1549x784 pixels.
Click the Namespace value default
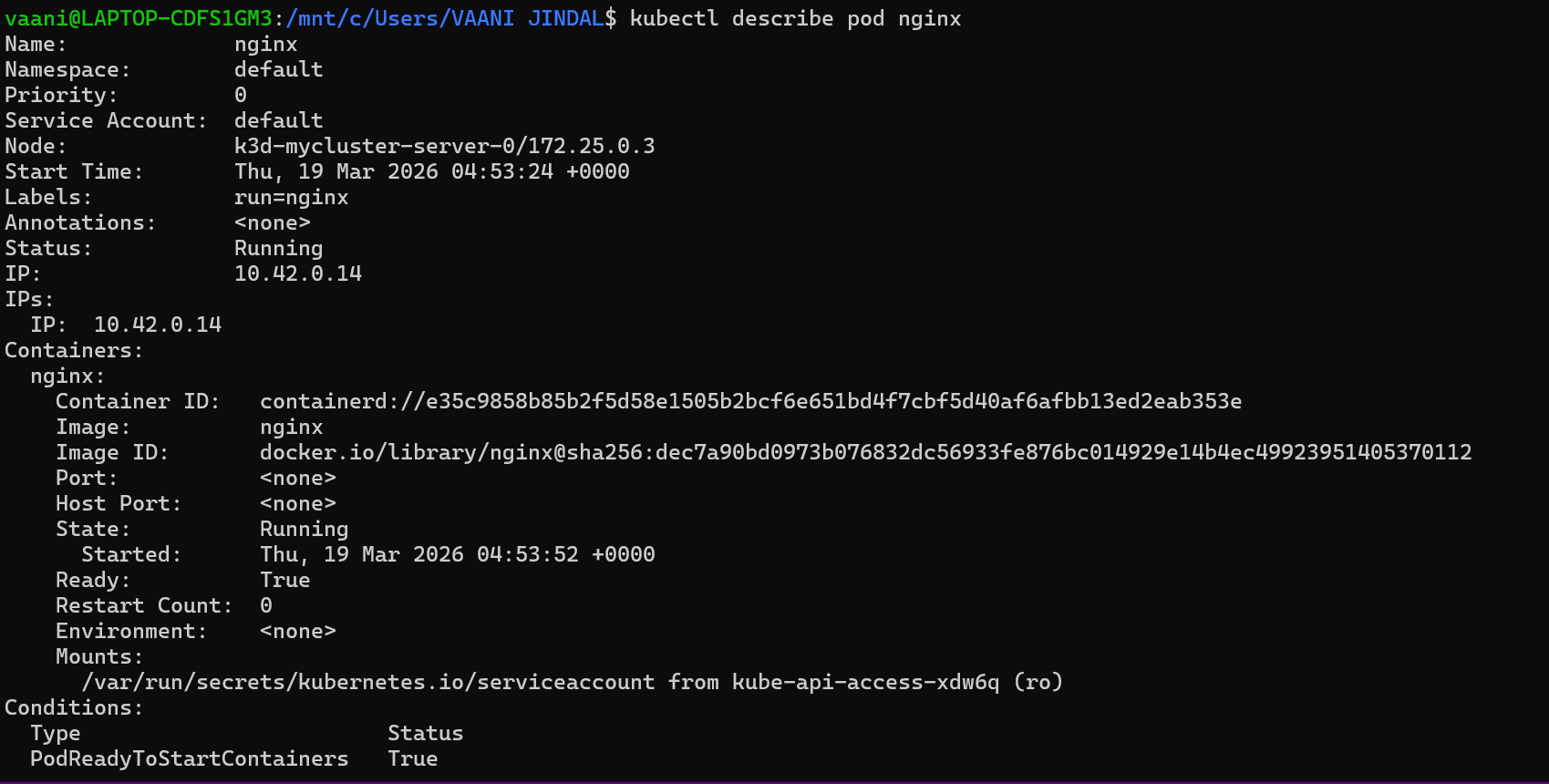coord(278,70)
